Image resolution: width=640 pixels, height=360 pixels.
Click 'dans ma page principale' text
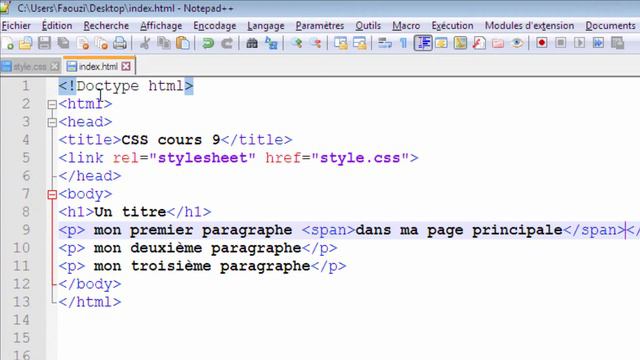459,230
